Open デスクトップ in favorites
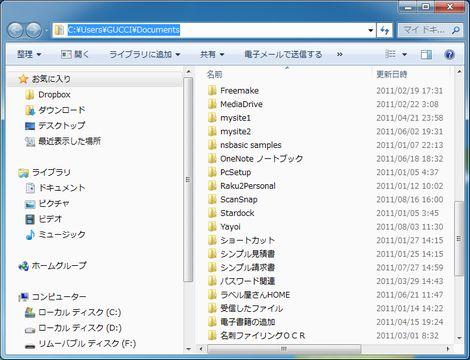This screenshot has height=360, width=470. click(x=62, y=126)
